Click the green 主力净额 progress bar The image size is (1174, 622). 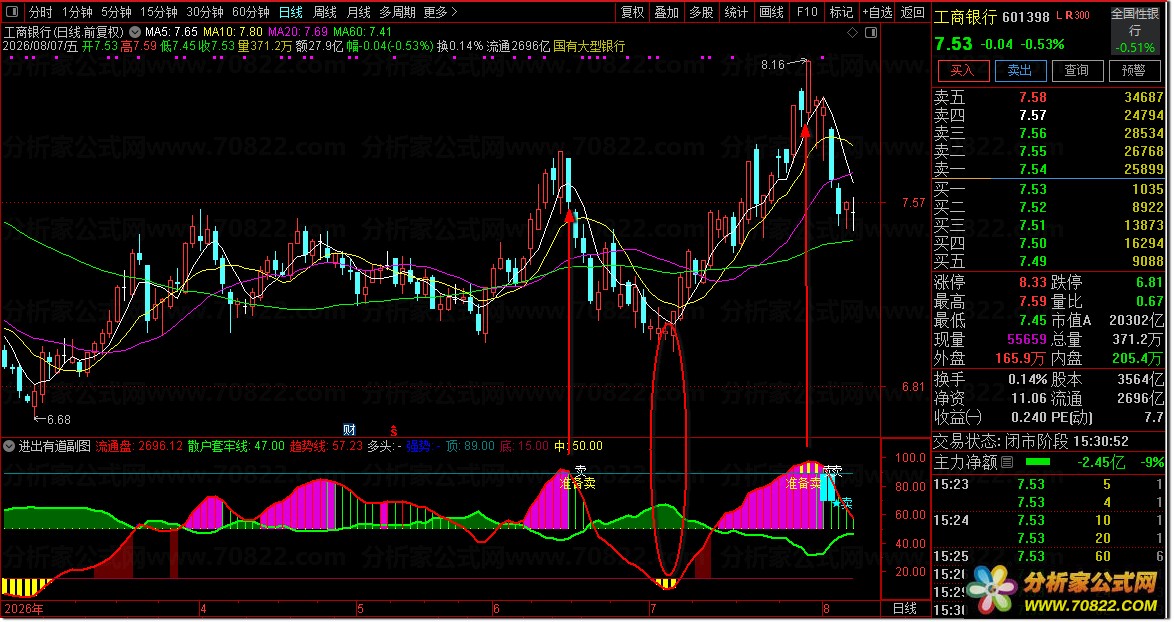click(1037, 463)
